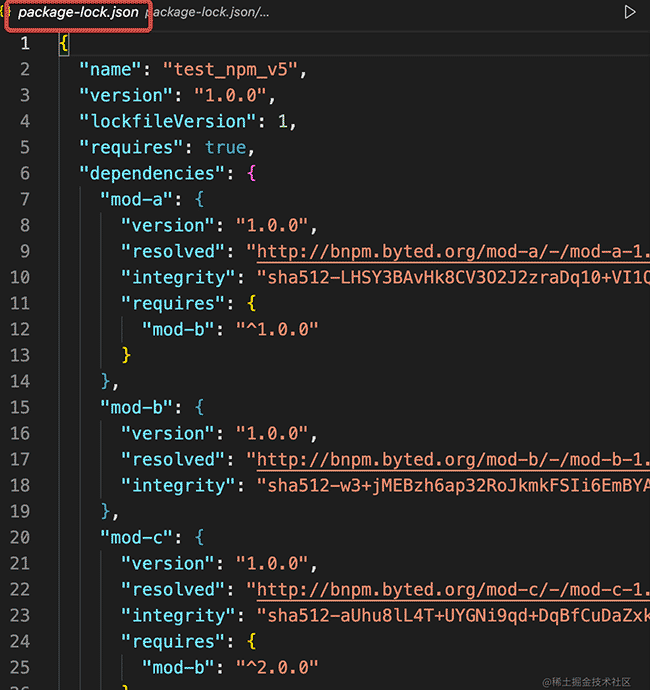Click the "integrity" key on line 10
Viewport: 650px width, 690px height.
point(178,278)
